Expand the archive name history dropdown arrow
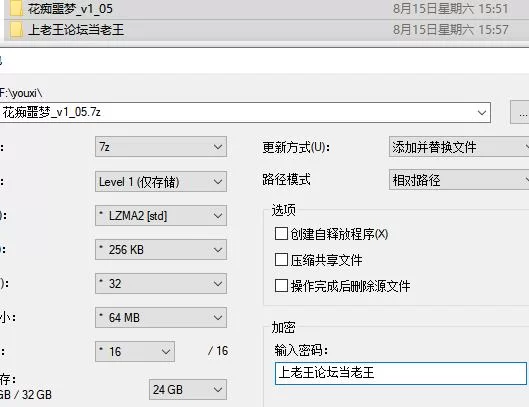The height and width of the screenshot is (407, 529). point(482,112)
